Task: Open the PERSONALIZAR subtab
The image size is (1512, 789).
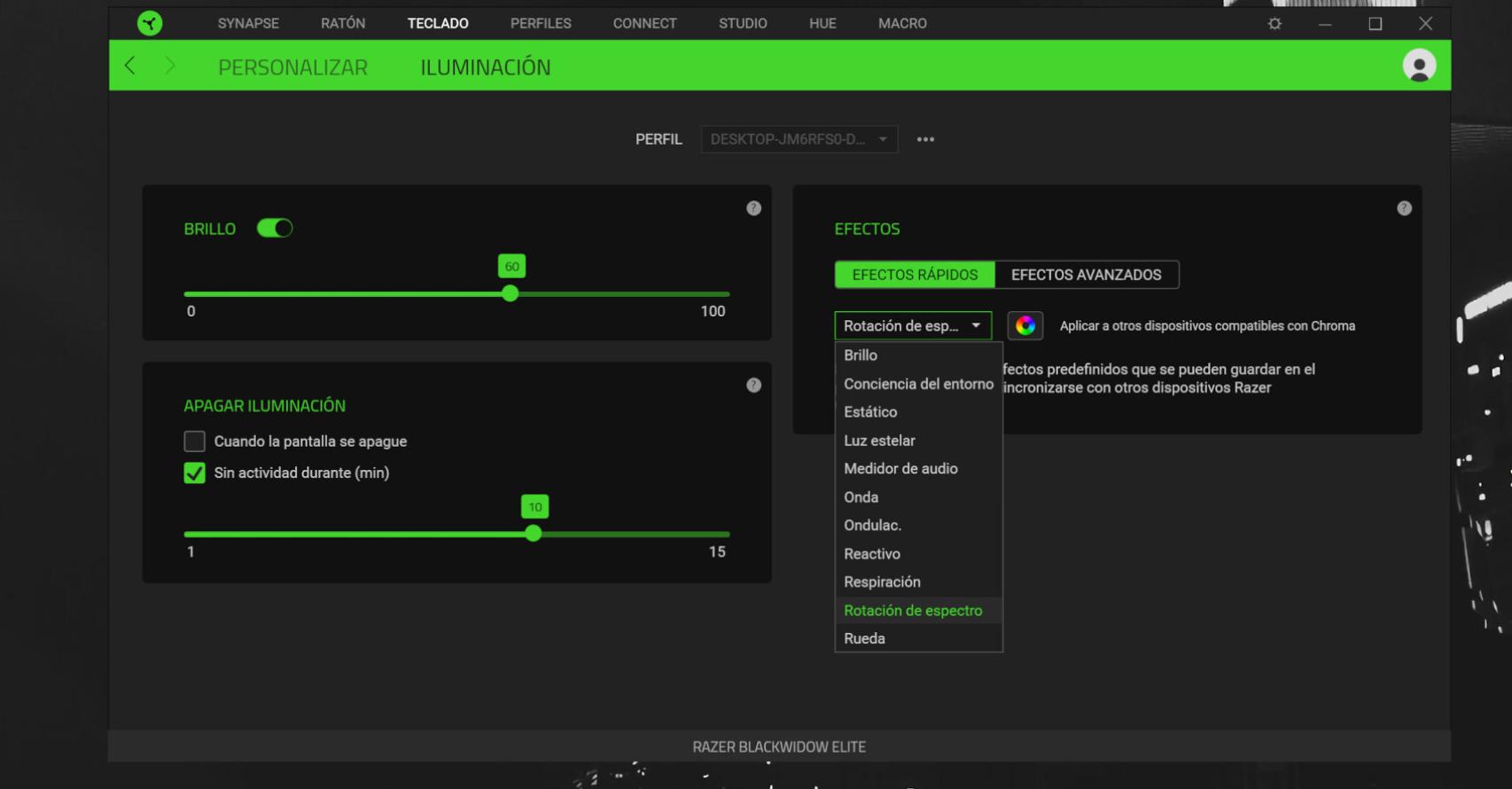Action: 292,67
